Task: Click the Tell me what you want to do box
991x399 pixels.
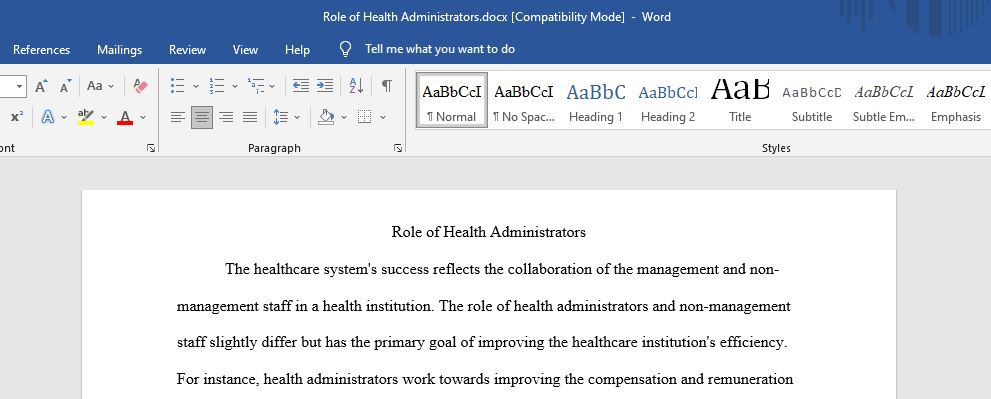Action: pos(427,49)
